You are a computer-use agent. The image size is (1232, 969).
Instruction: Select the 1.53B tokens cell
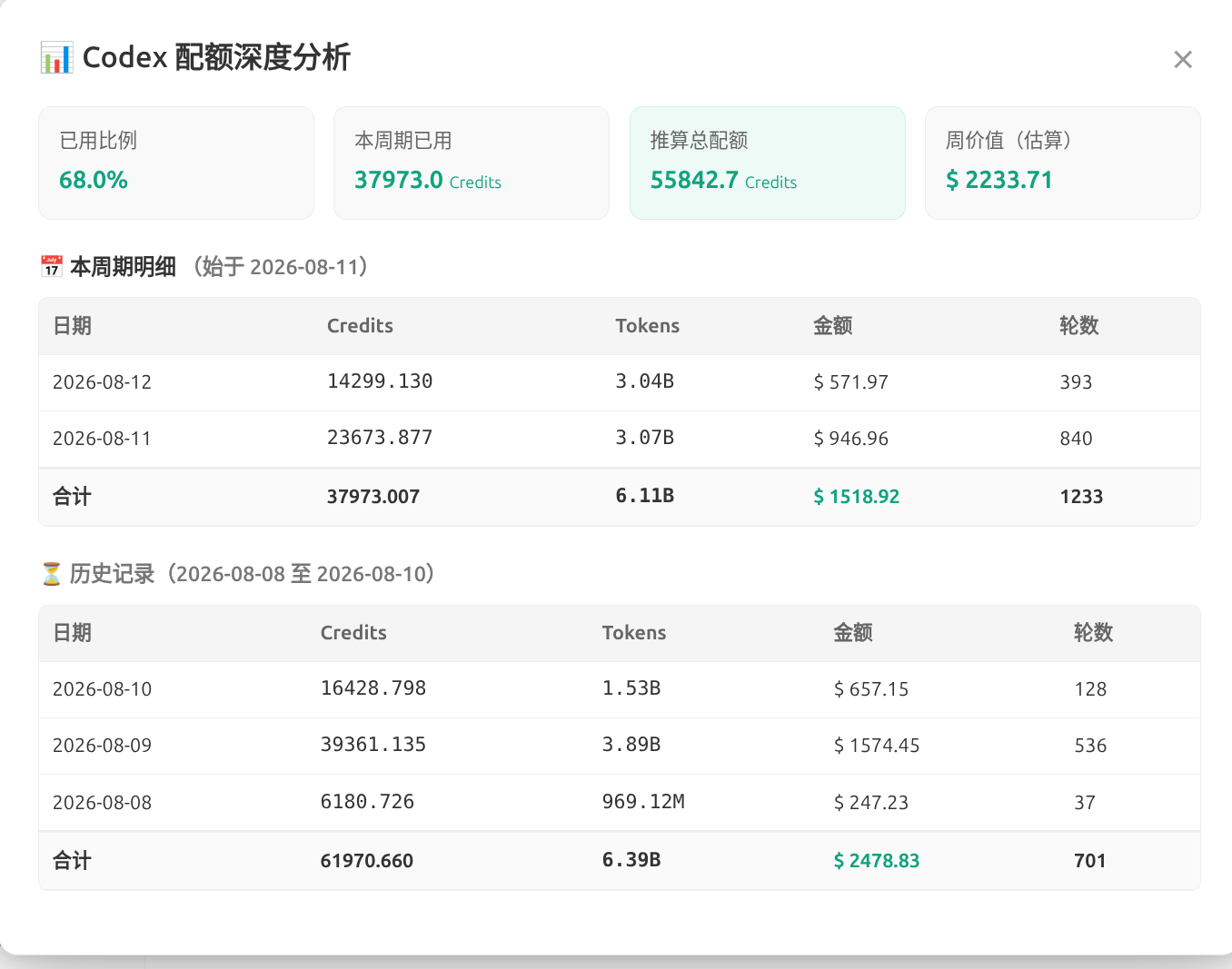point(631,688)
